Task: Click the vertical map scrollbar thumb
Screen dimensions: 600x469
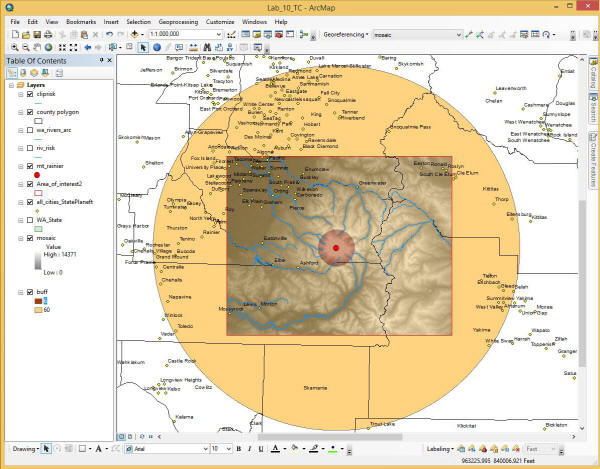Action: (582, 283)
